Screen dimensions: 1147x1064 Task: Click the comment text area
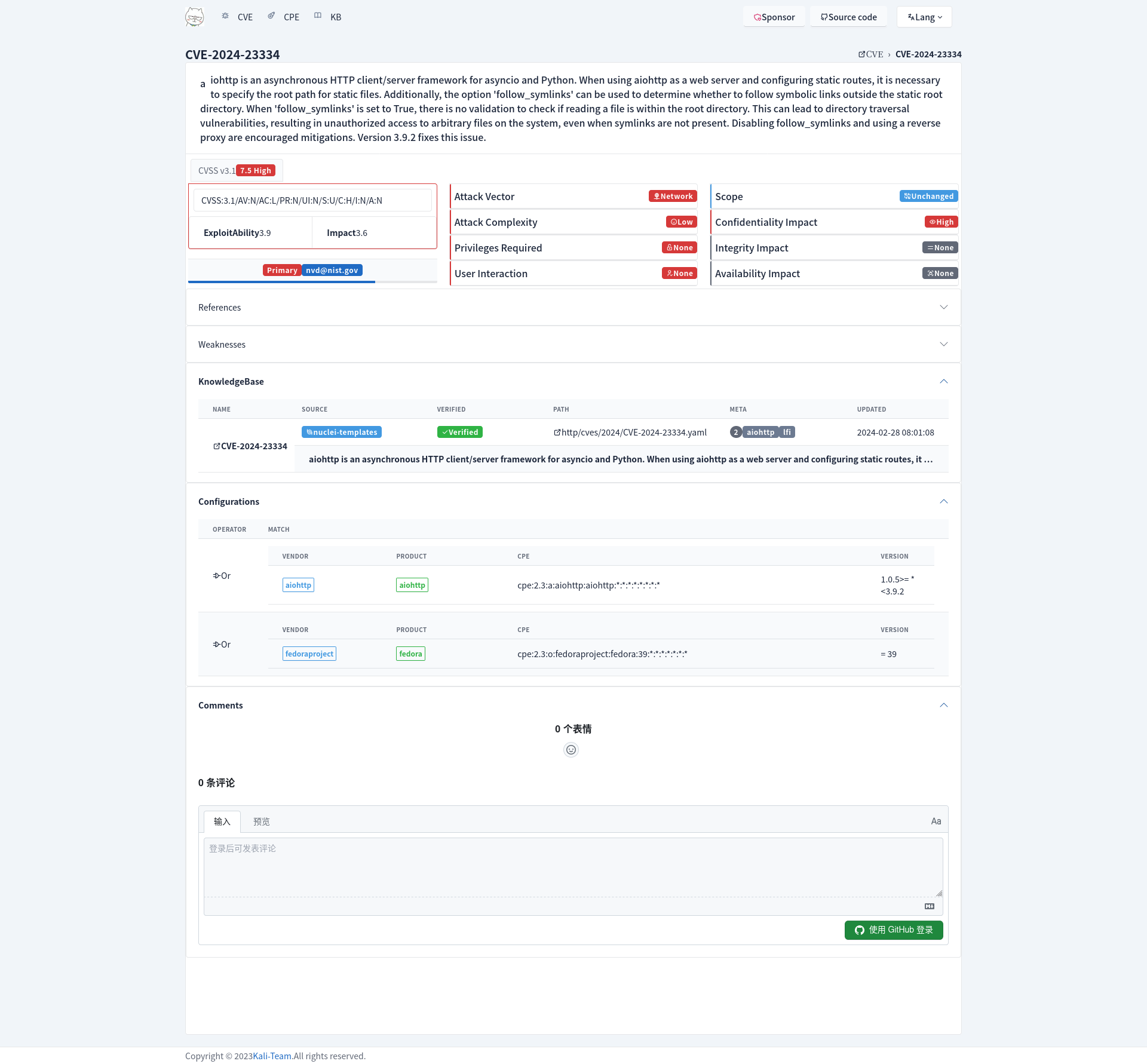(x=573, y=867)
